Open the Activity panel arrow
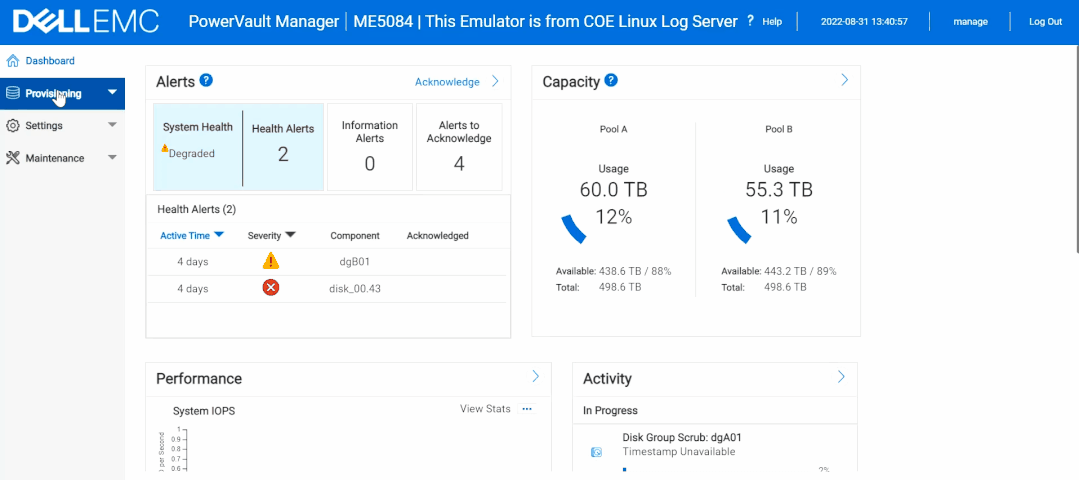1079x480 pixels. tap(841, 376)
